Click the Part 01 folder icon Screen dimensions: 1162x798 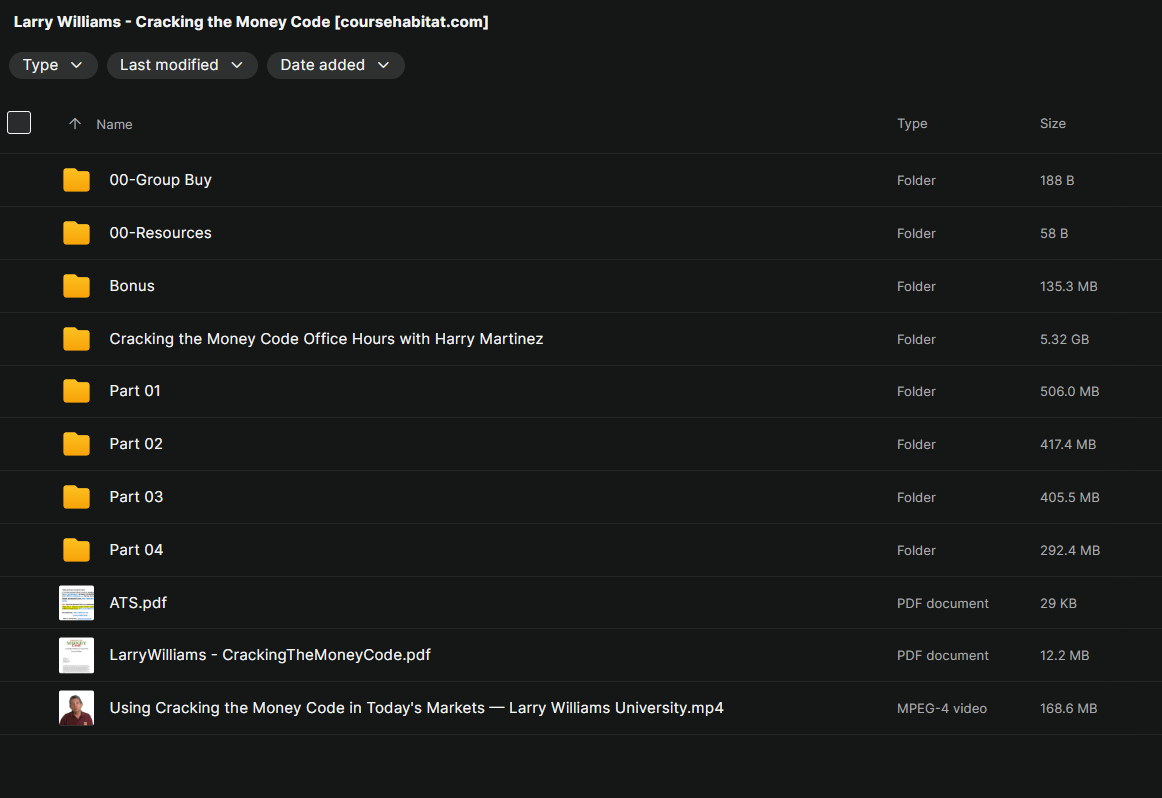click(x=76, y=391)
